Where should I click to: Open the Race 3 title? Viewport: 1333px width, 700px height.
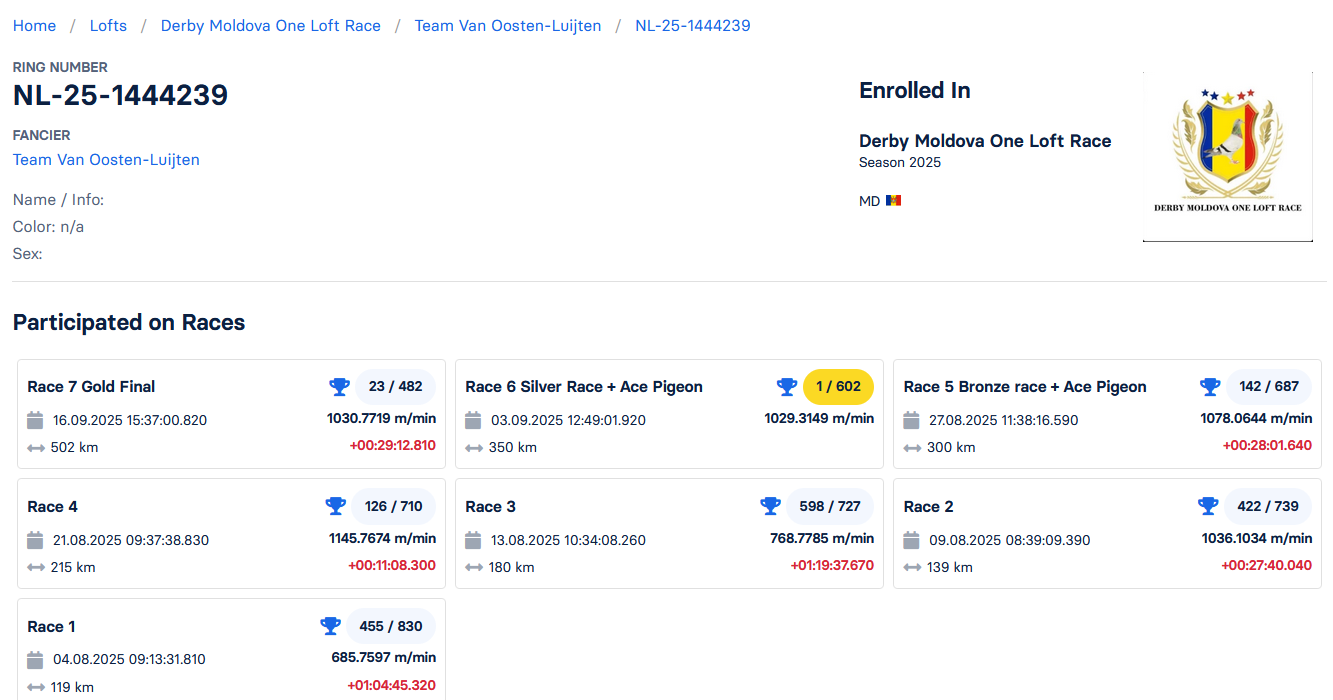(490, 507)
